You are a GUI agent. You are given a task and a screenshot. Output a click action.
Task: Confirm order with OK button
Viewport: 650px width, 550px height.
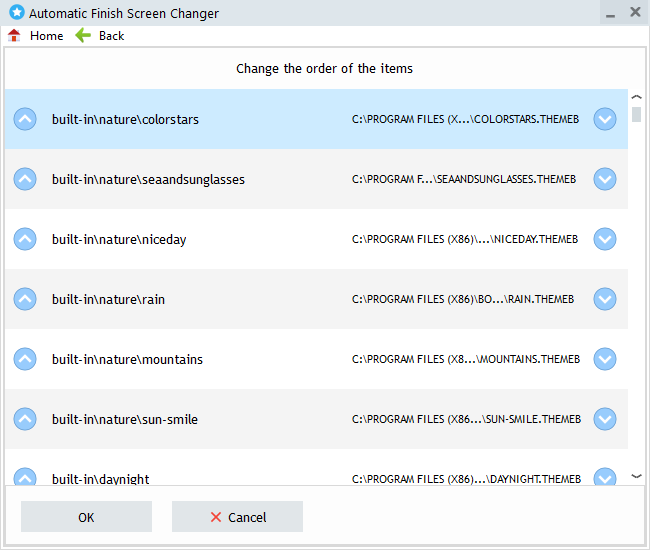click(86, 517)
